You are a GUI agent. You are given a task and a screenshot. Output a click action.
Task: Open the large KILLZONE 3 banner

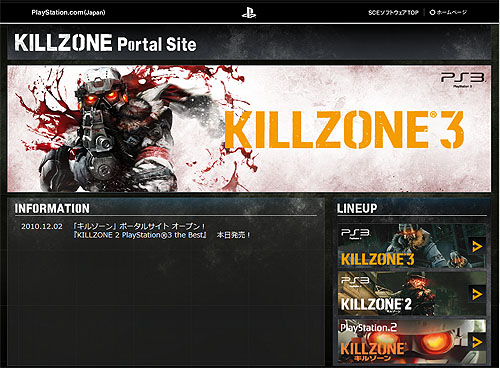click(249, 128)
